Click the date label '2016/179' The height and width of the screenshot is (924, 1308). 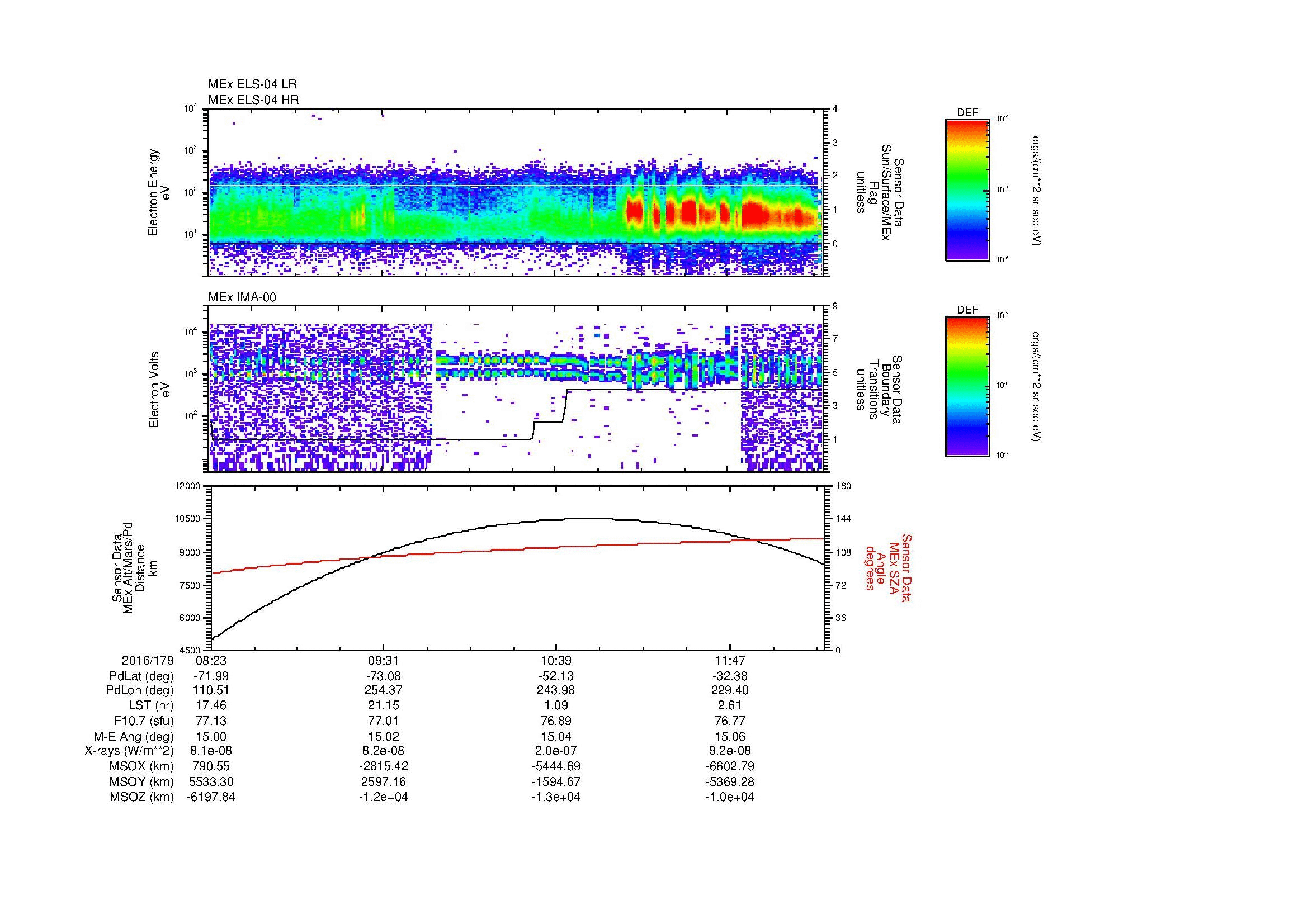tap(148, 661)
